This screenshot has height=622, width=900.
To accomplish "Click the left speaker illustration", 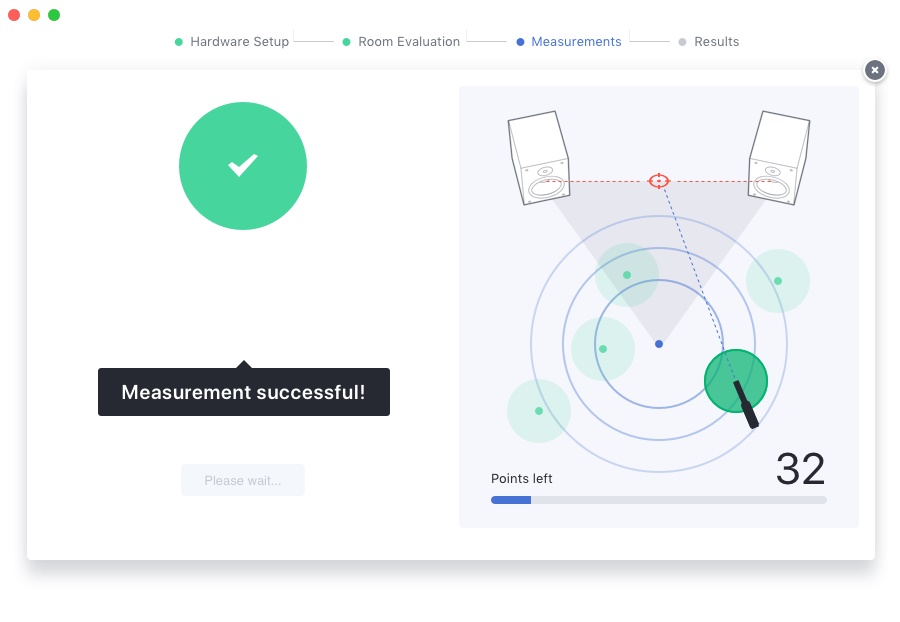I will click(x=538, y=158).
